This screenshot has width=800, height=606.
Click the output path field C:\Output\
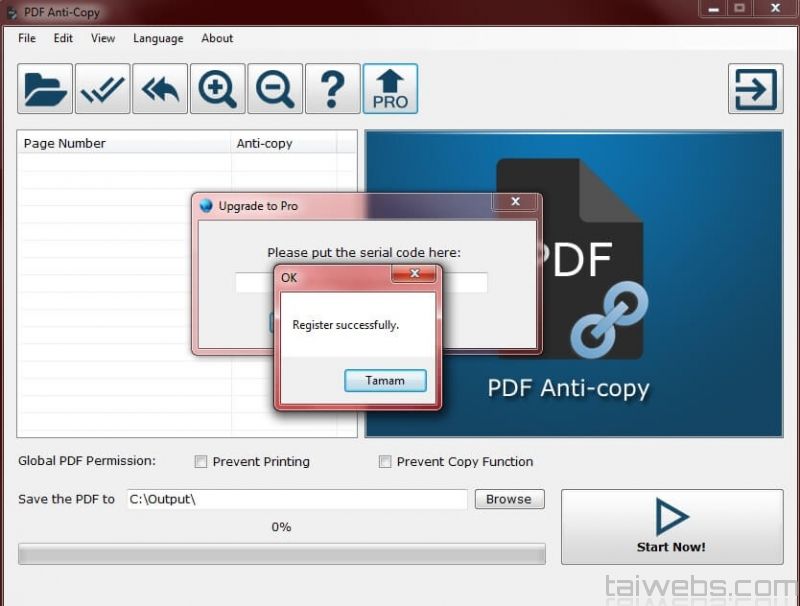pyautogui.click(x=296, y=499)
